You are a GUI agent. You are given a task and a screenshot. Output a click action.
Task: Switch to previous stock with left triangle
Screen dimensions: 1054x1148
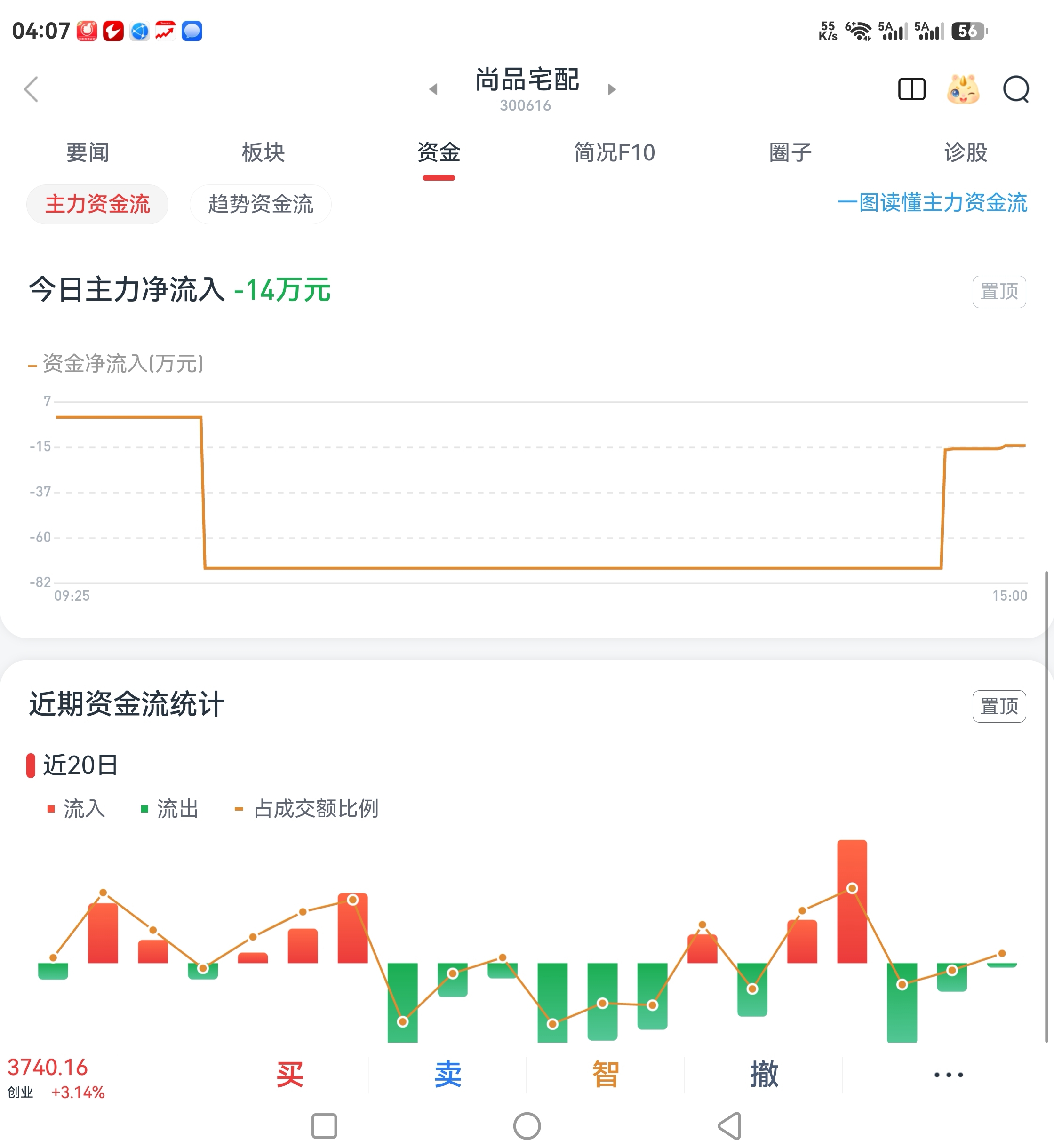point(433,89)
